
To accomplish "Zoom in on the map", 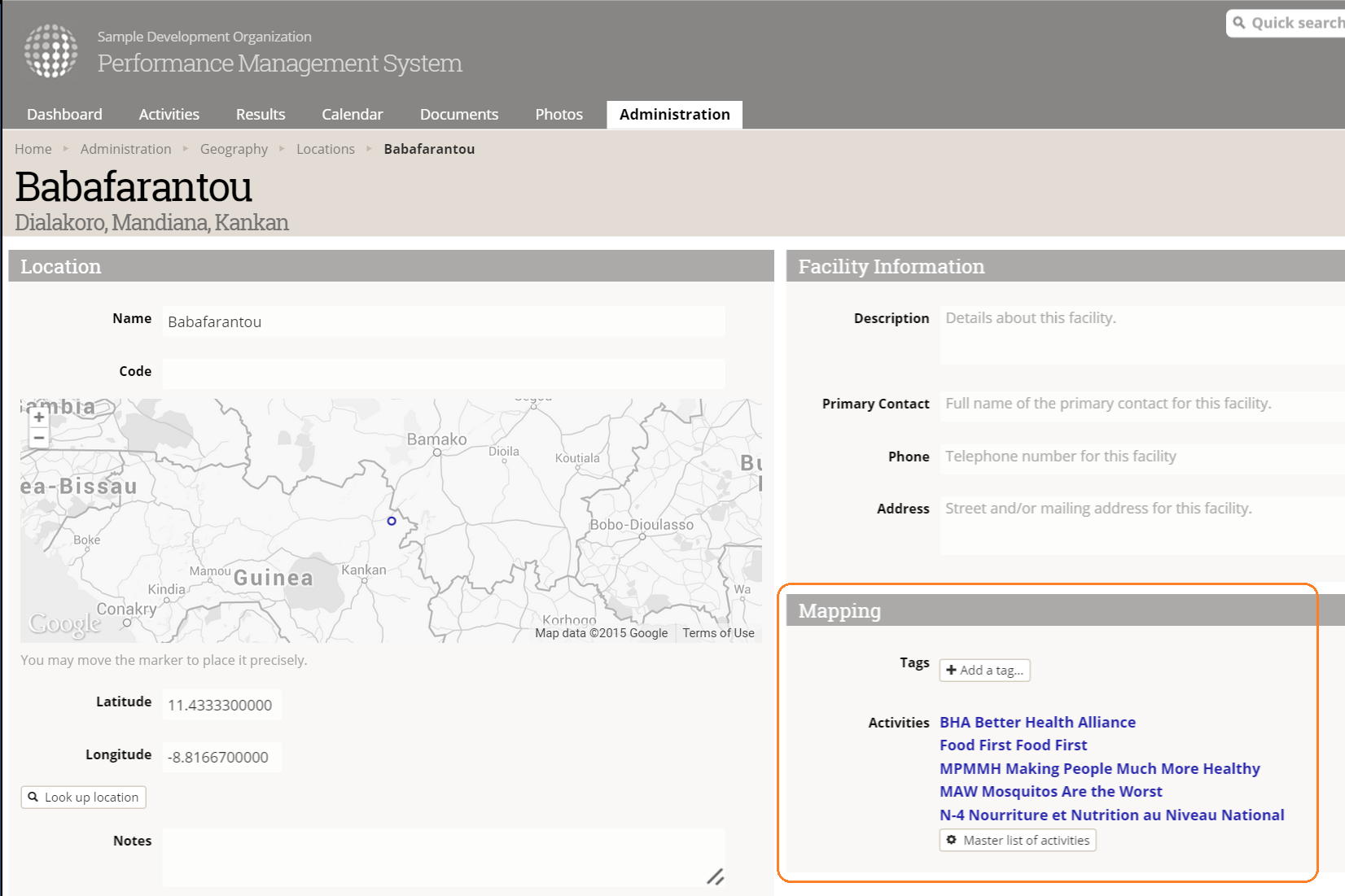I will point(38,417).
